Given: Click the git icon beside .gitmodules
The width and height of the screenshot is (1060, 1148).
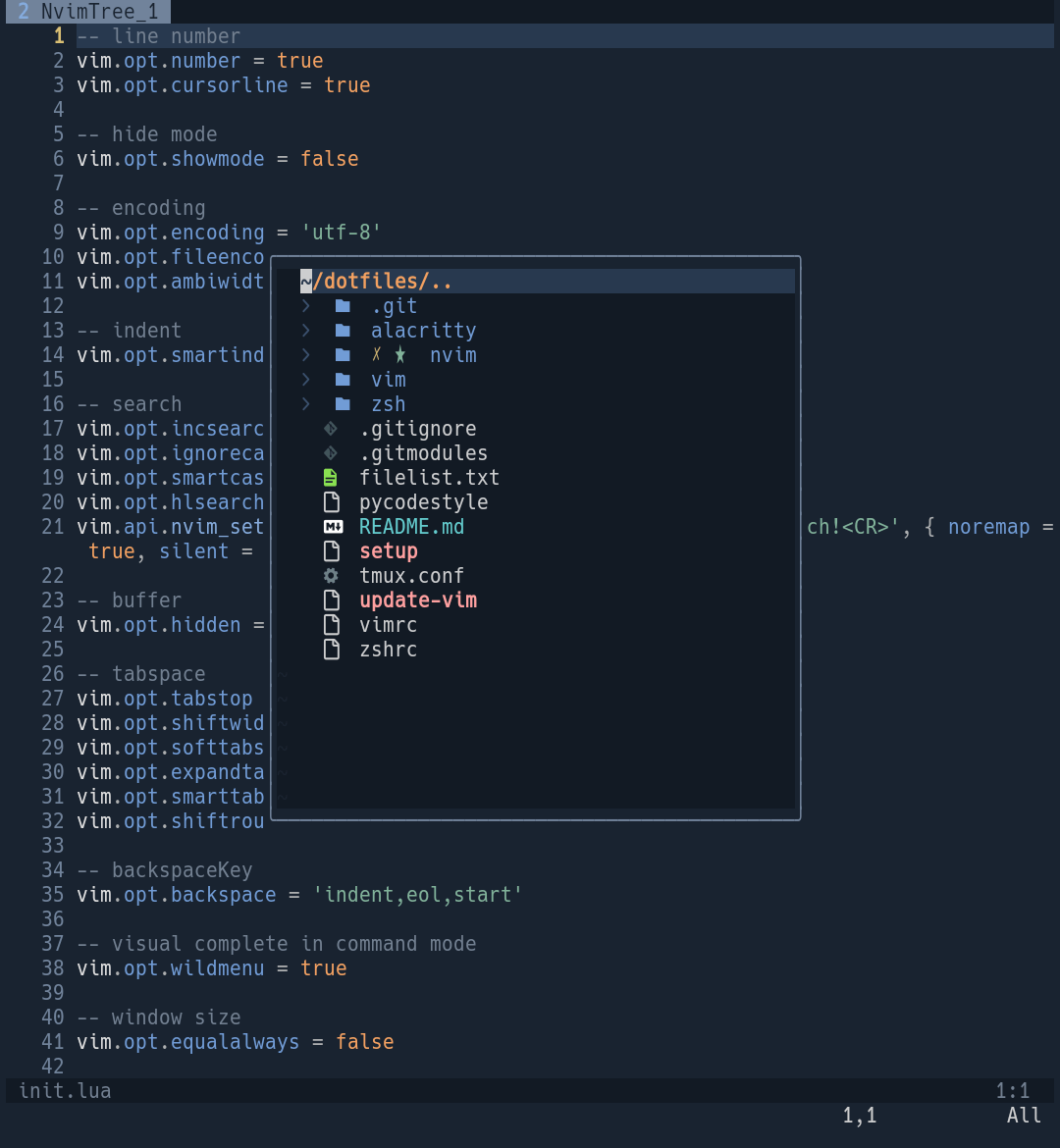Looking at the screenshot, I should pyautogui.click(x=331, y=453).
